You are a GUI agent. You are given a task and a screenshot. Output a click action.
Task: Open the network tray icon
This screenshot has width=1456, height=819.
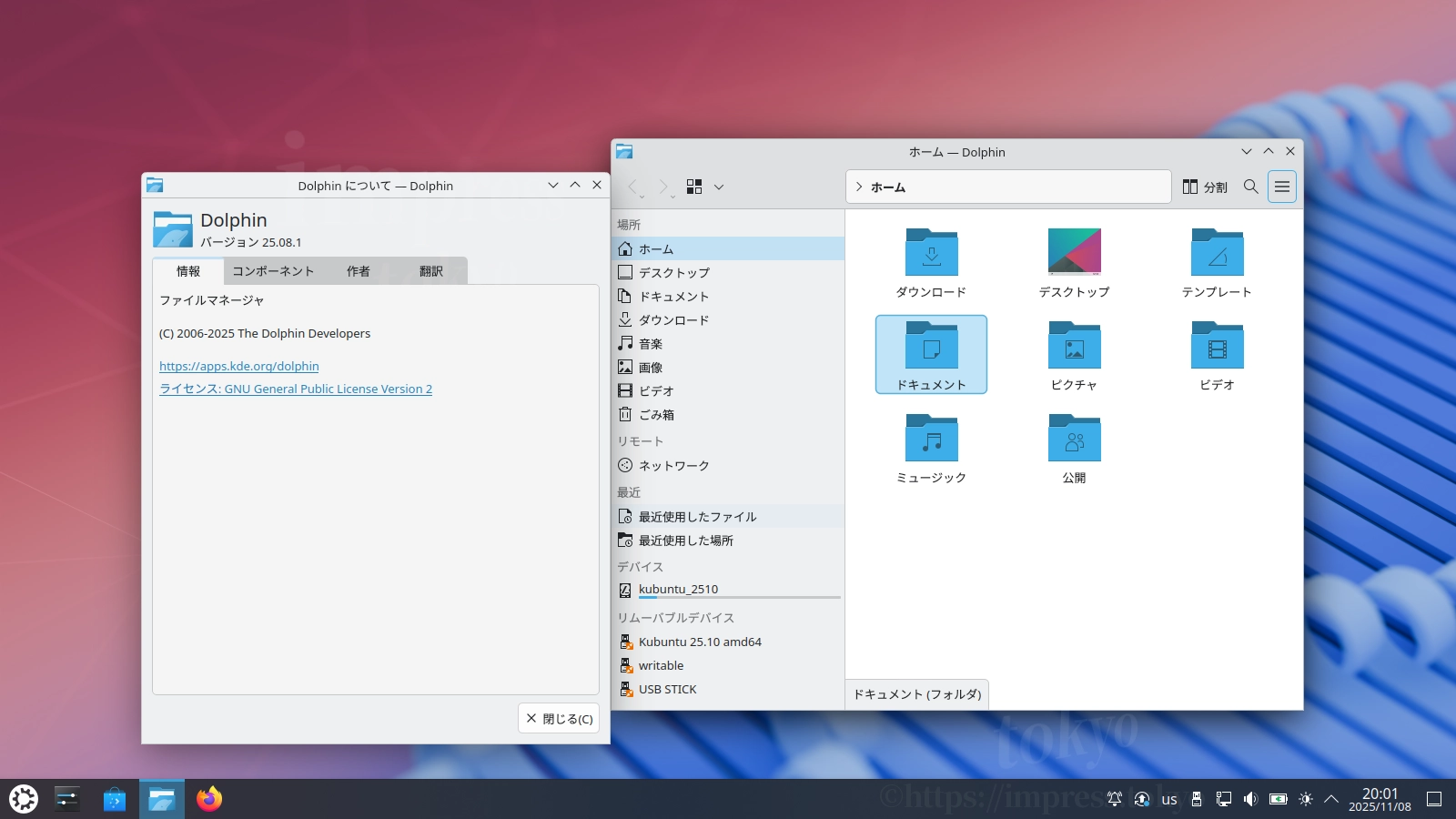[x=1224, y=799]
